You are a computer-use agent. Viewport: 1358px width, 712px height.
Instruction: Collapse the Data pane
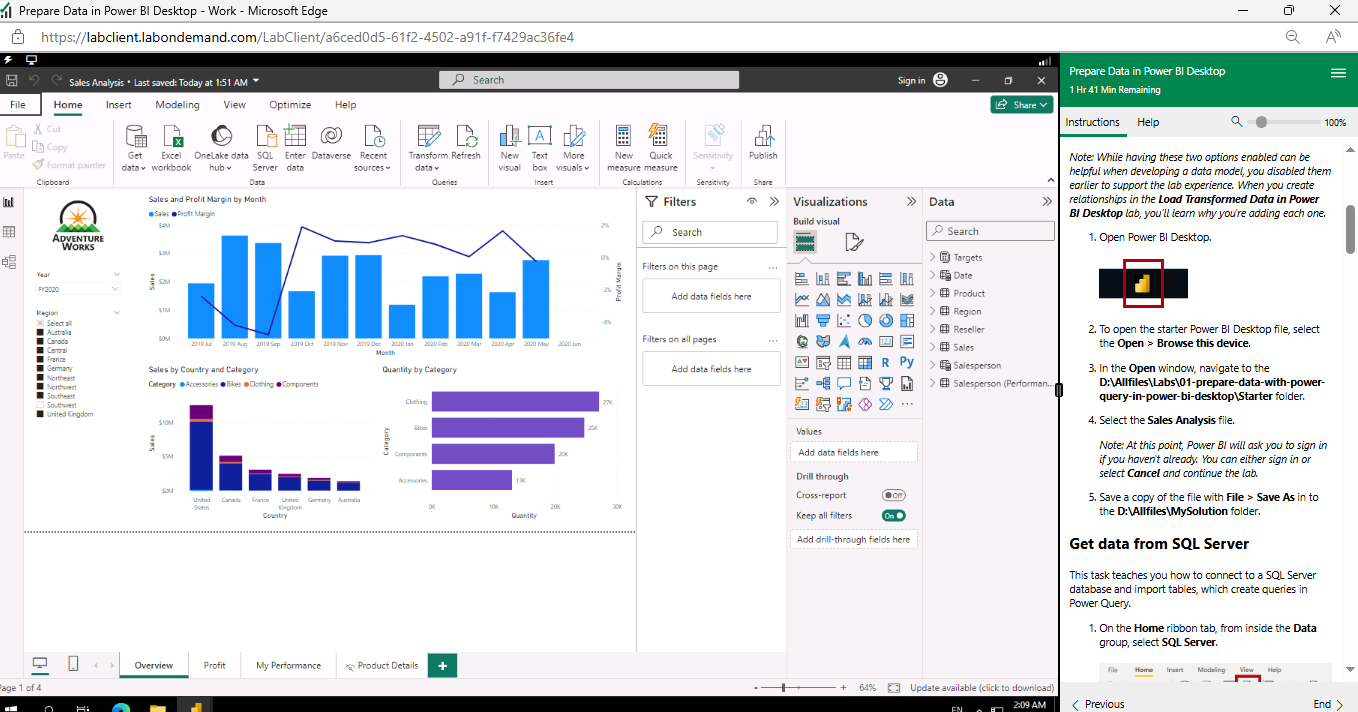[1047, 202]
